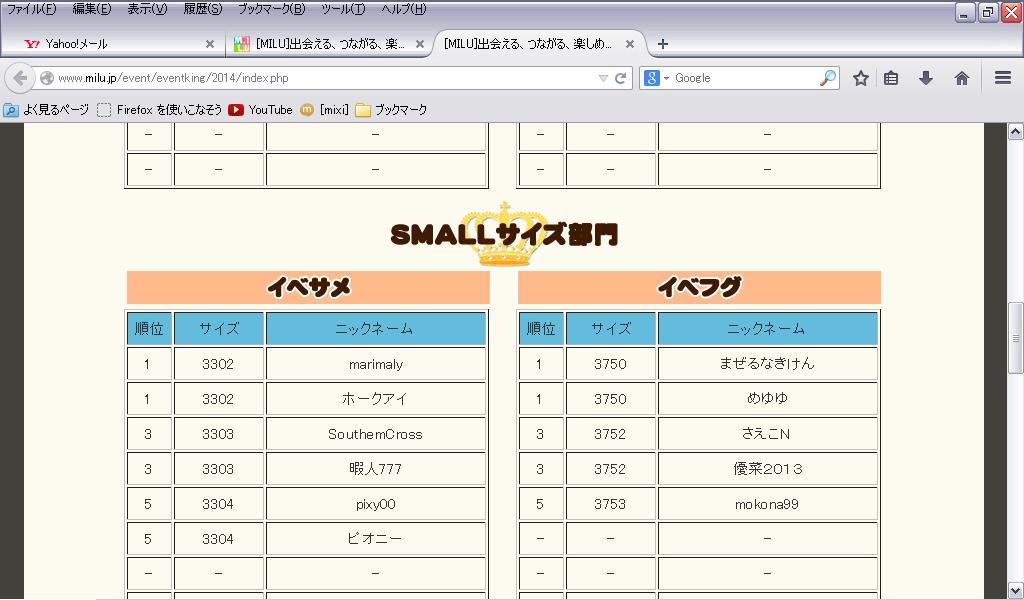
Task: Open the ブックマーク(B) menu
Action: 271,9
